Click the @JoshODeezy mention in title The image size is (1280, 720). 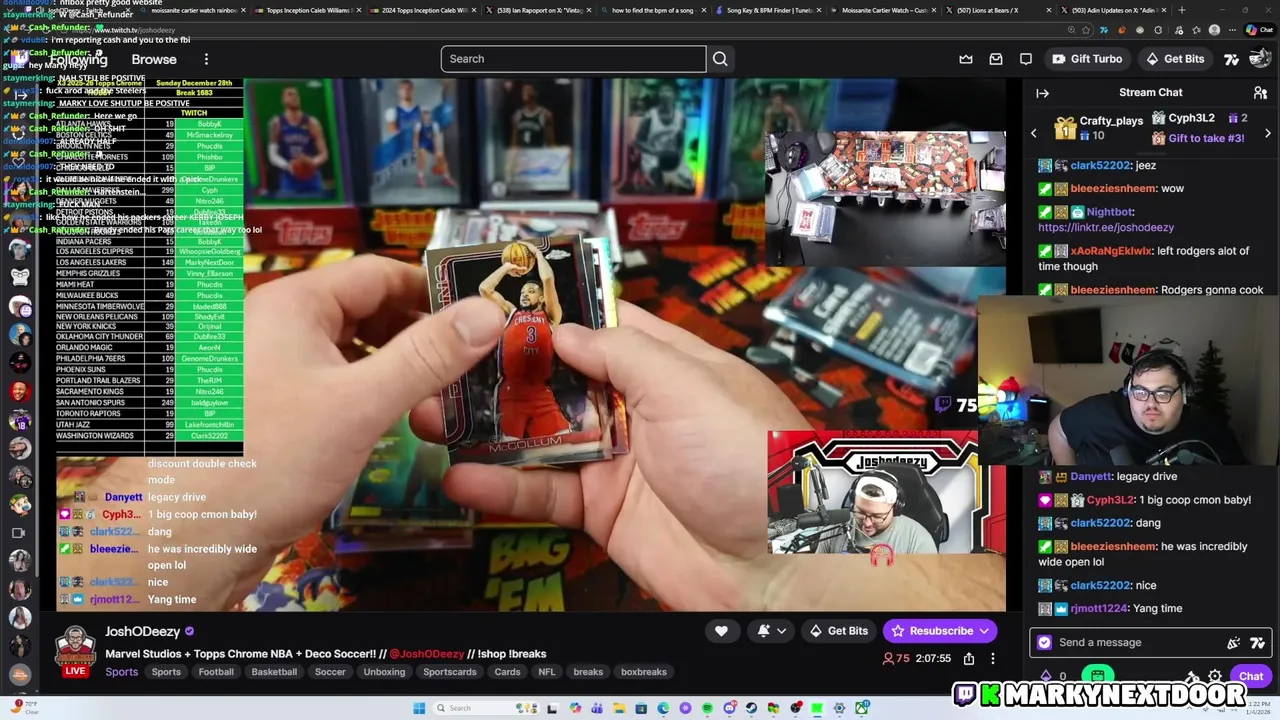(x=427, y=654)
